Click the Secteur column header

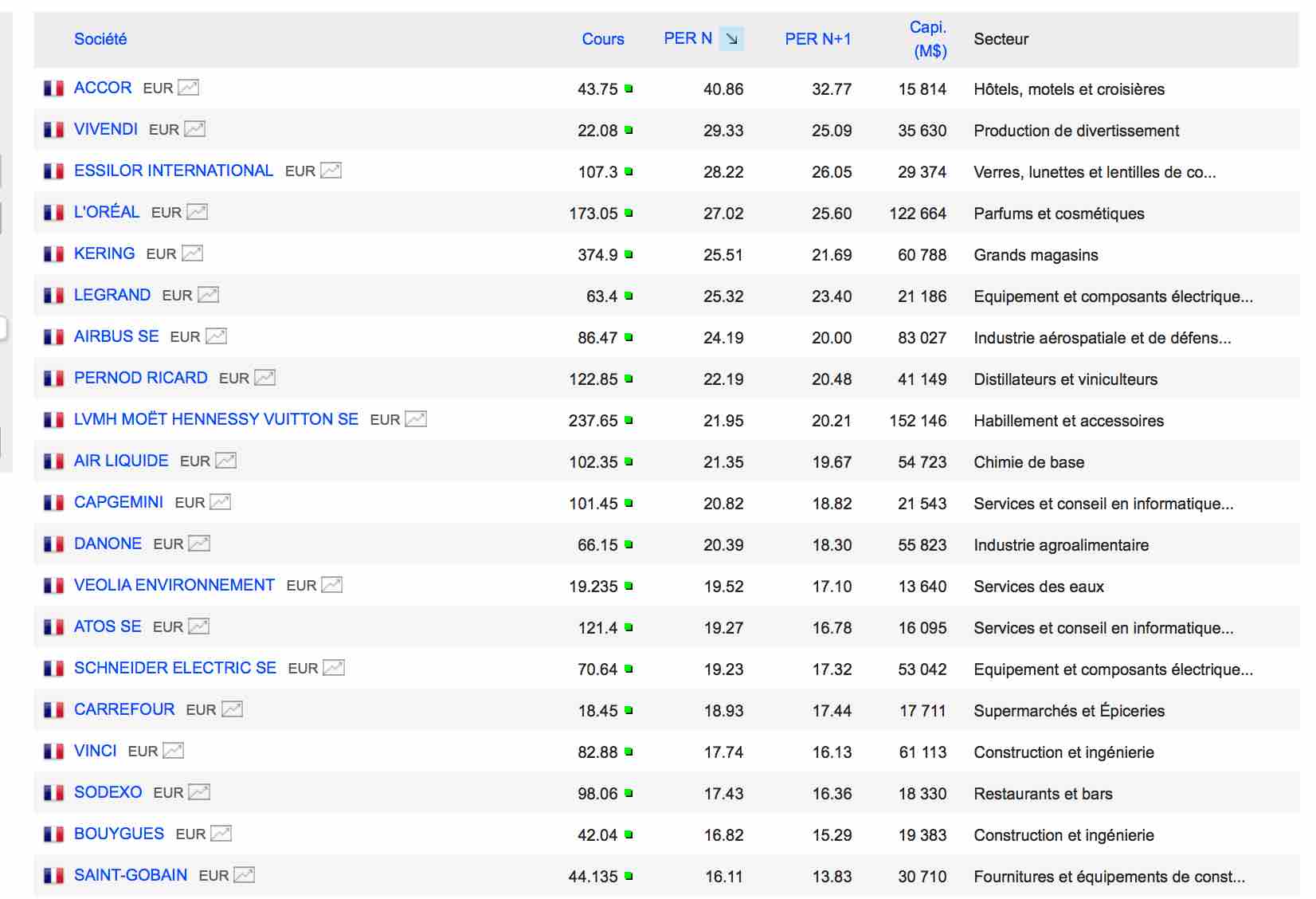click(1001, 39)
